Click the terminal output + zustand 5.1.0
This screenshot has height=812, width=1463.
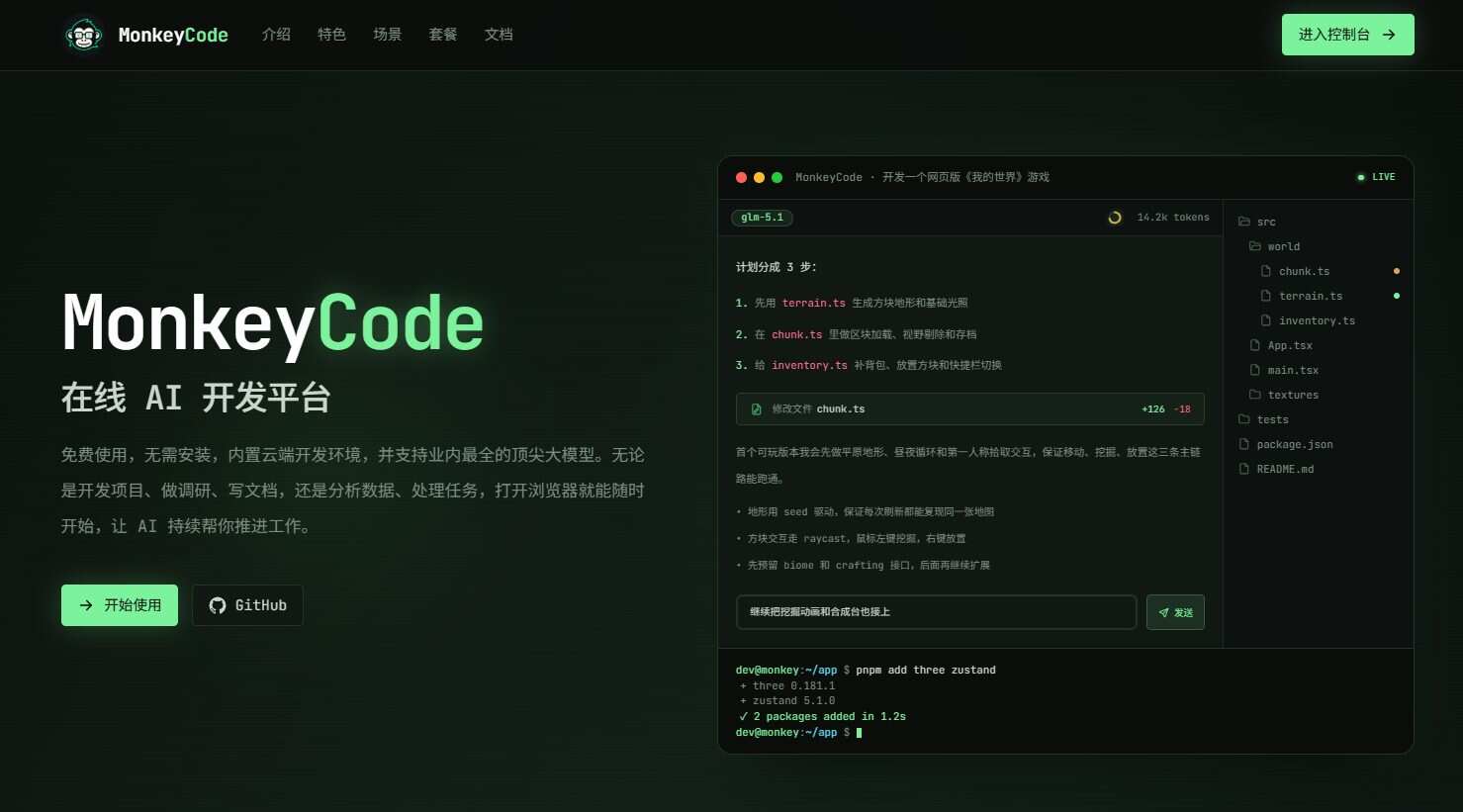787,700
